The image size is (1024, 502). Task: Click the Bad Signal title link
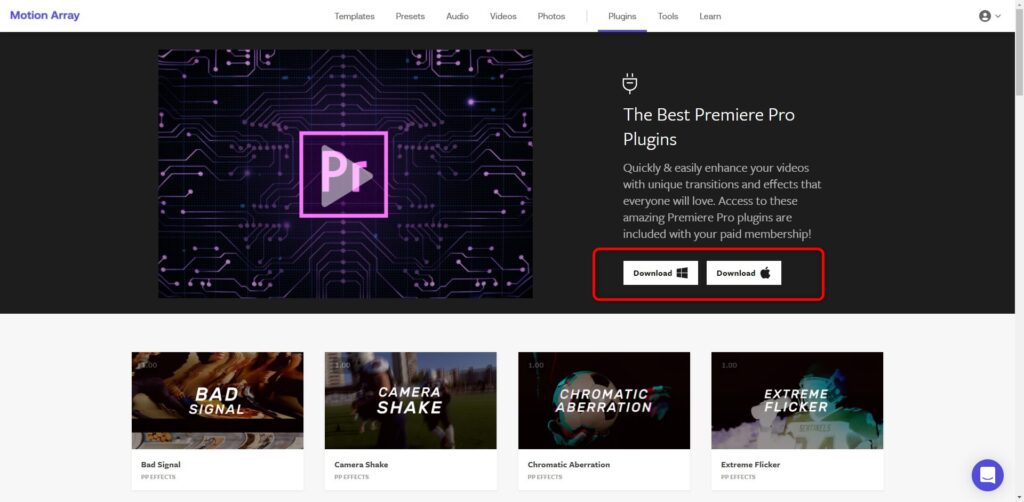click(x=161, y=465)
